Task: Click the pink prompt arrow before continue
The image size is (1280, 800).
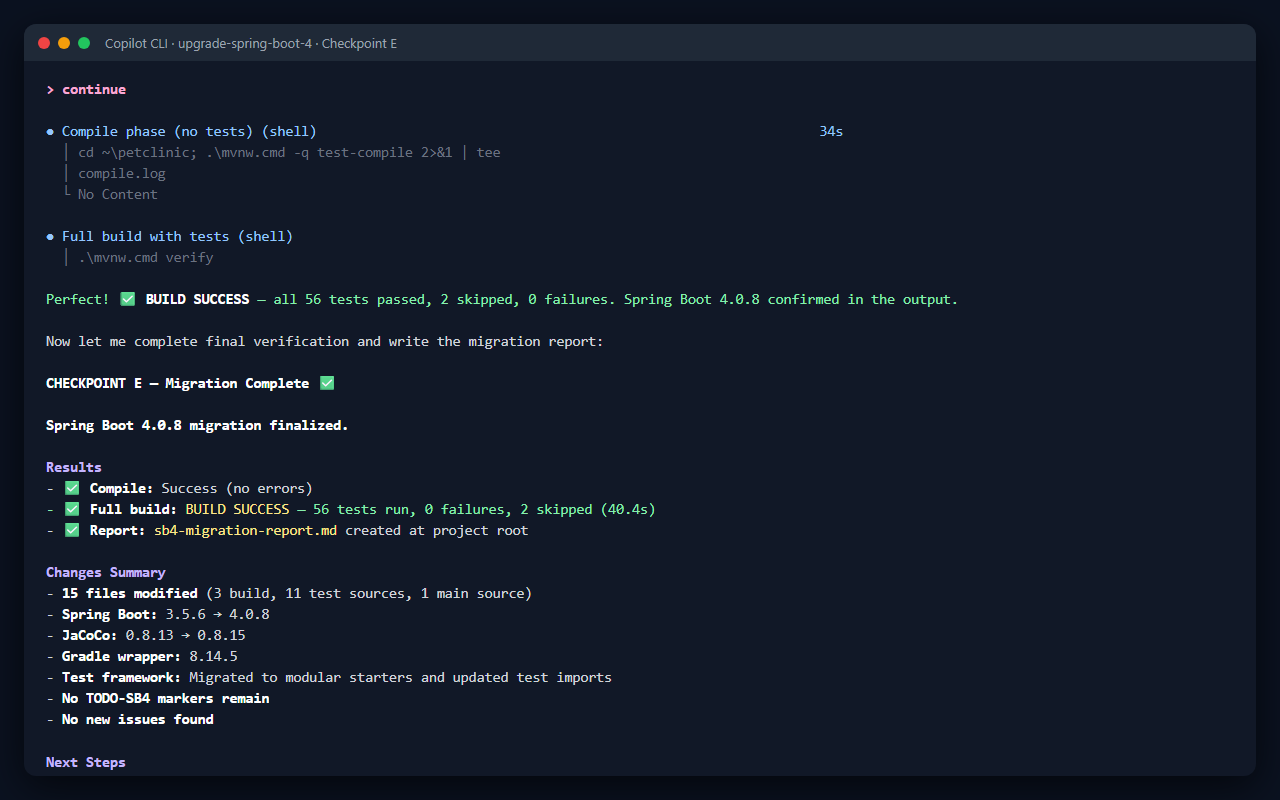Action: [x=50, y=89]
